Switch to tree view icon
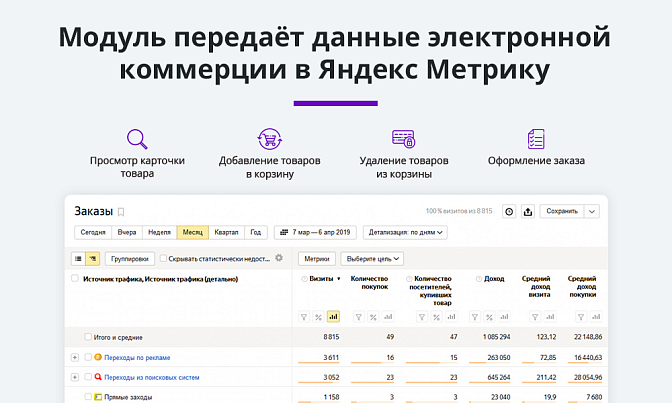 tap(93, 259)
